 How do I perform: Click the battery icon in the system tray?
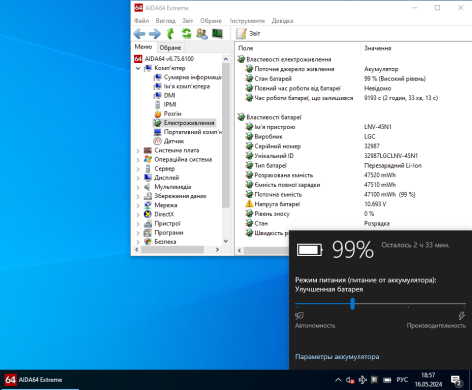tap(387, 380)
